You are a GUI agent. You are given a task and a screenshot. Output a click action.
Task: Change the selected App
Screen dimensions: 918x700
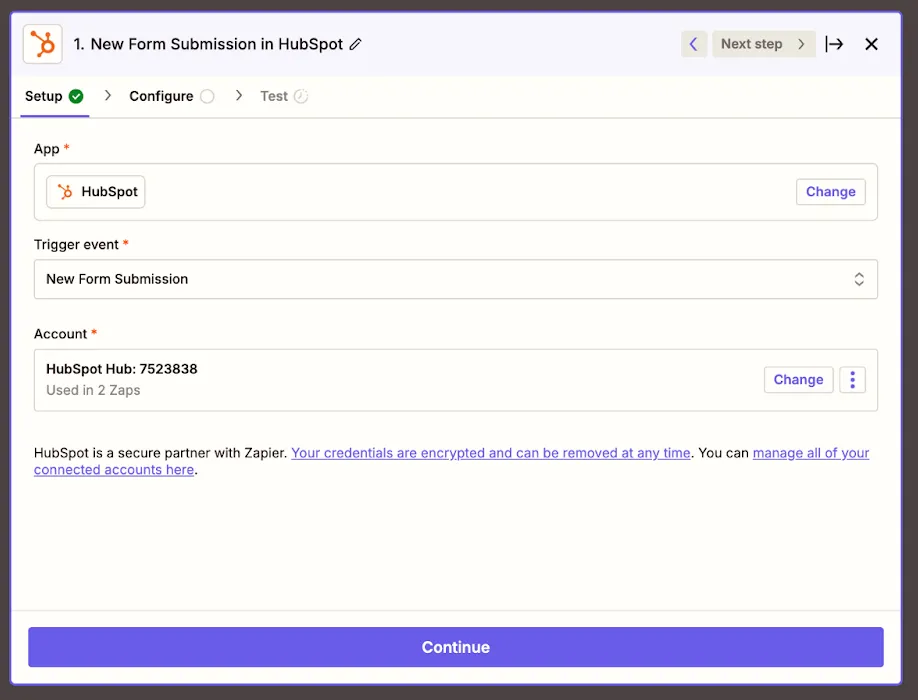tap(830, 191)
